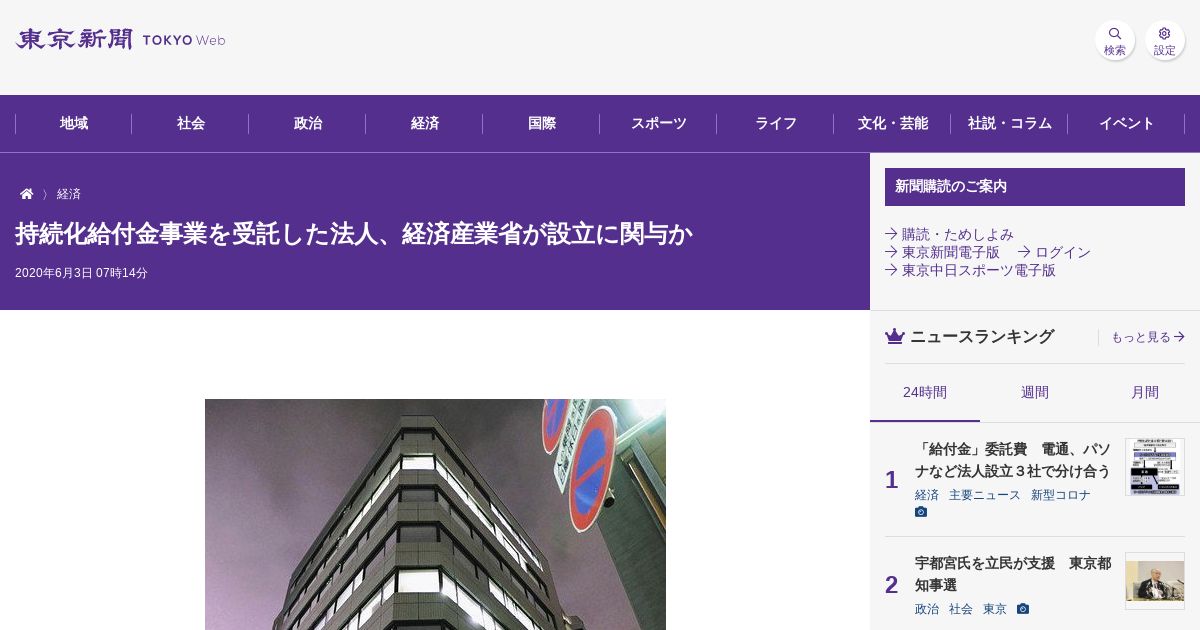Open ranking article 宇都宮氏を立民が支援
Screen dimensions: 1200x630
[1013, 574]
